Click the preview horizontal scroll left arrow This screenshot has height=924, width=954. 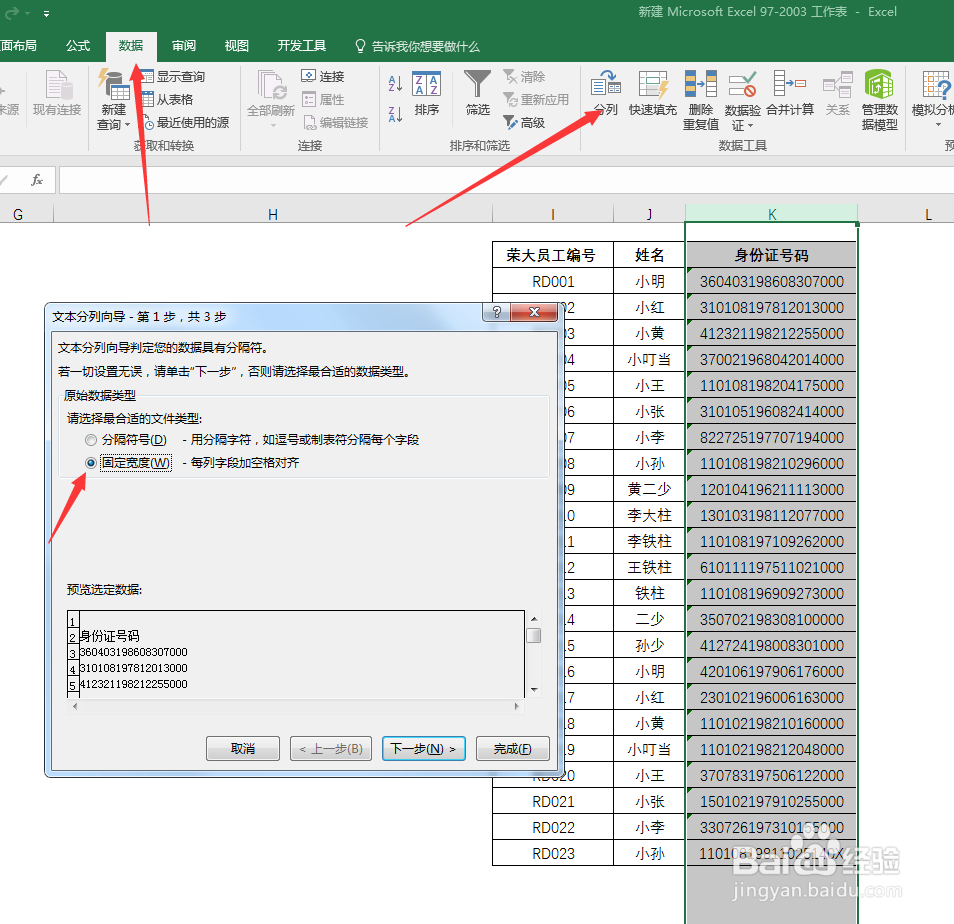(x=75, y=706)
